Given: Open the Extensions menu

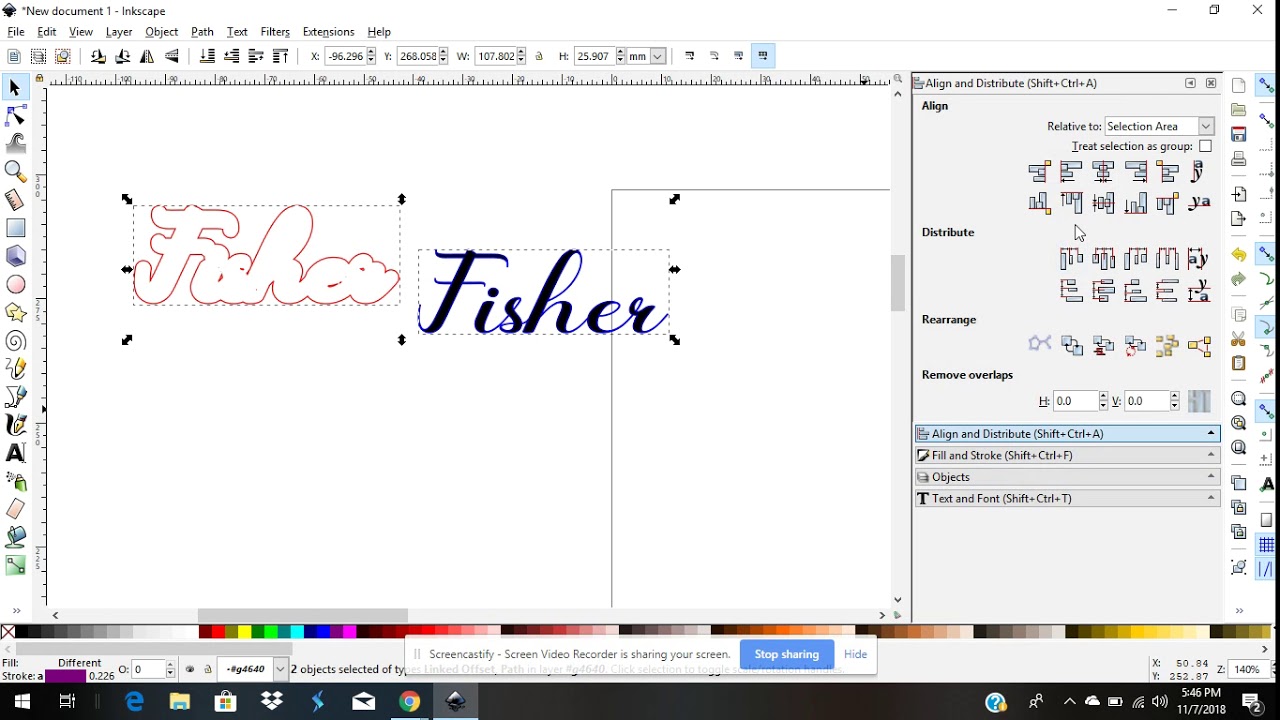Looking at the screenshot, I should tap(328, 32).
